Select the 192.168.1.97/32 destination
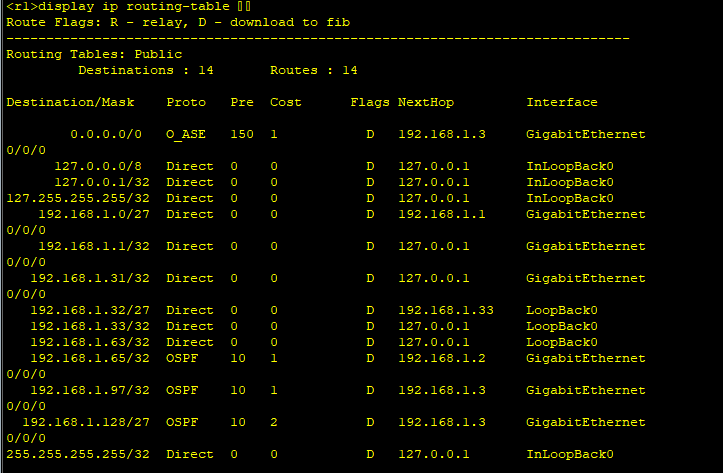This screenshot has width=723, height=473. [90, 390]
